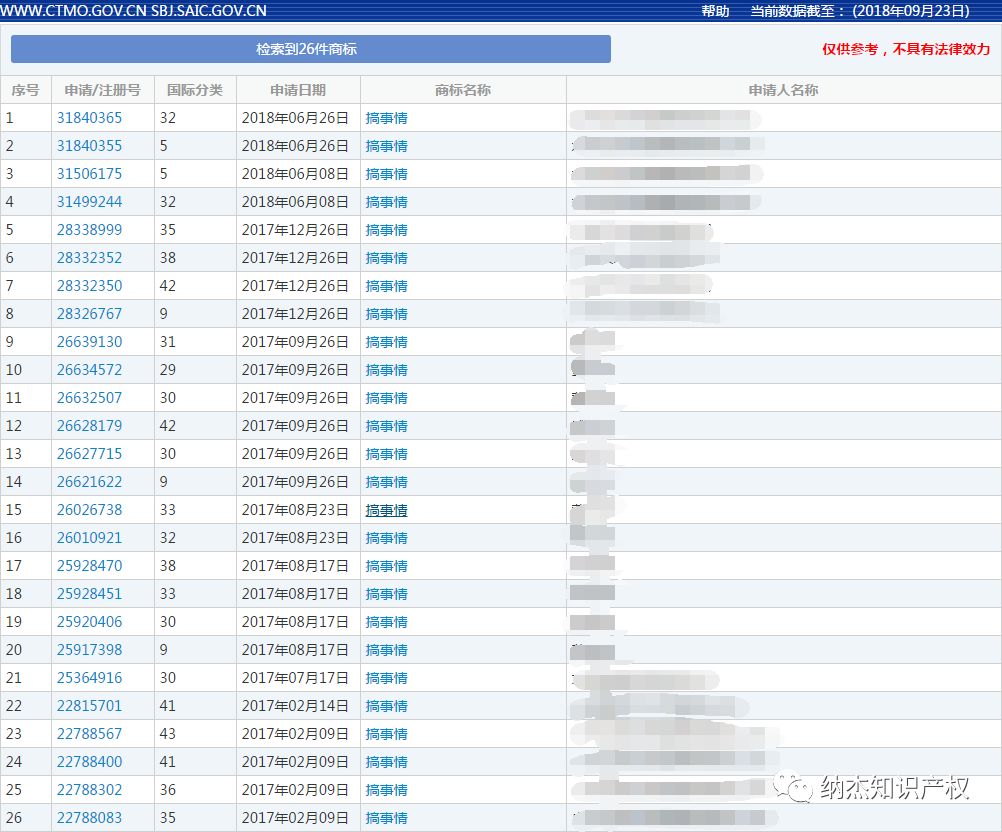Open application number 25928470

click(89, 566)
